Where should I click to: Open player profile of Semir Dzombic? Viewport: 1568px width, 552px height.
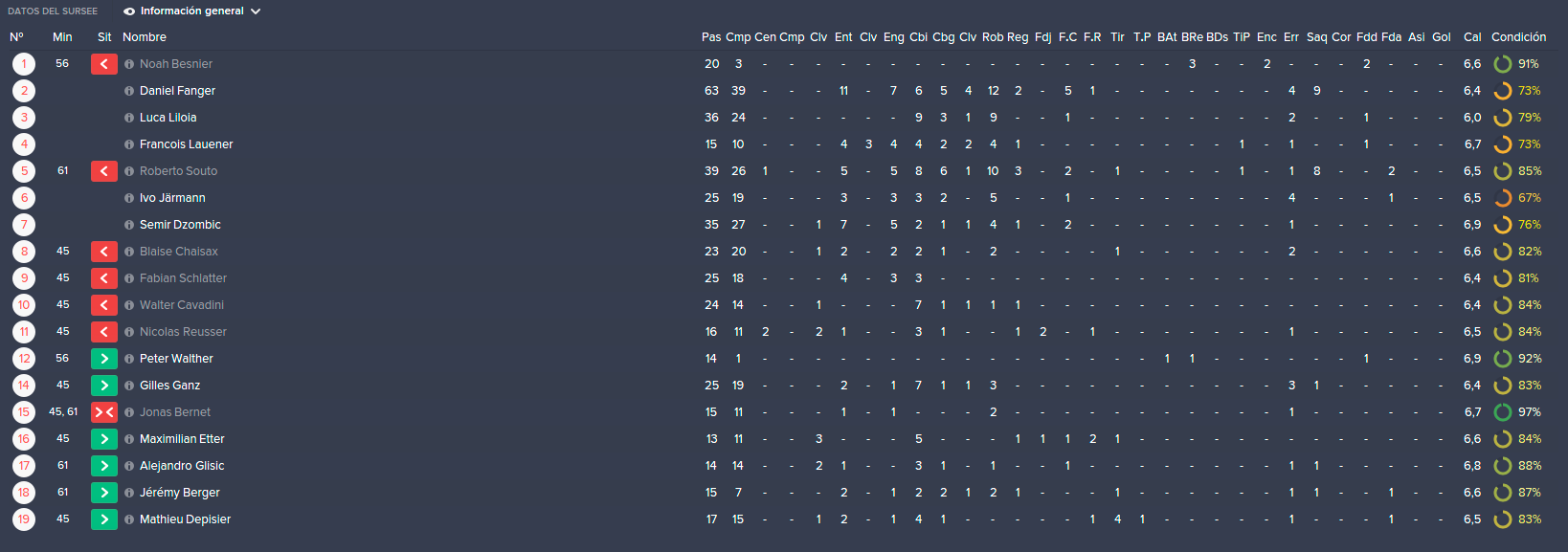pyautogui.click(x=180, y=225)
